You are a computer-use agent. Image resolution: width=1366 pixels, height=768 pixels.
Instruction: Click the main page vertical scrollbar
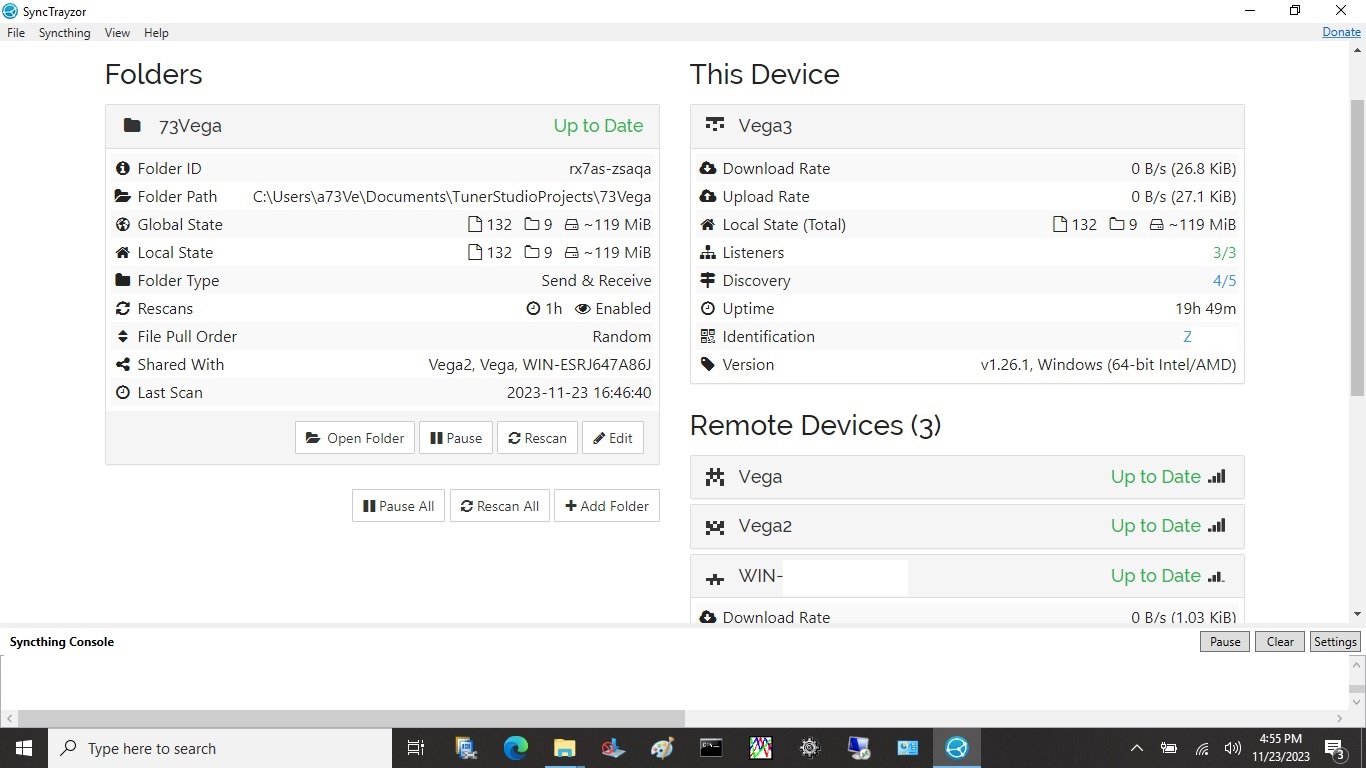coord(1357,247)
